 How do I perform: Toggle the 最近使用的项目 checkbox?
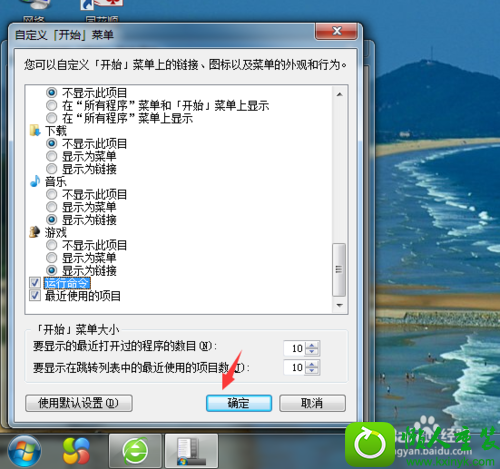35,295
